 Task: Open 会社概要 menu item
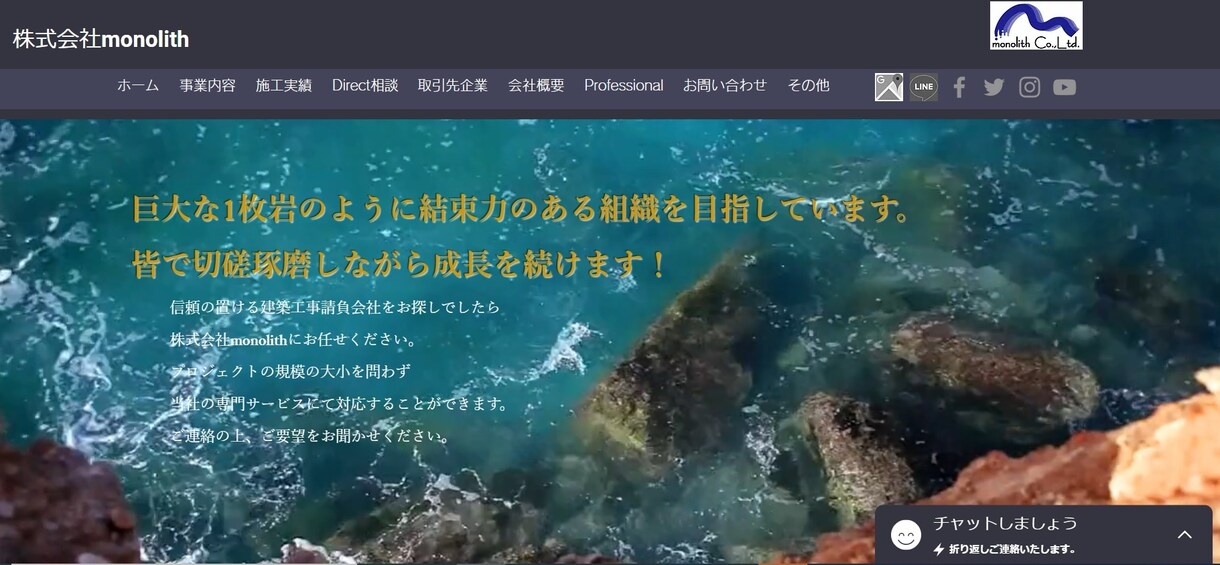[x=536, y=86]
